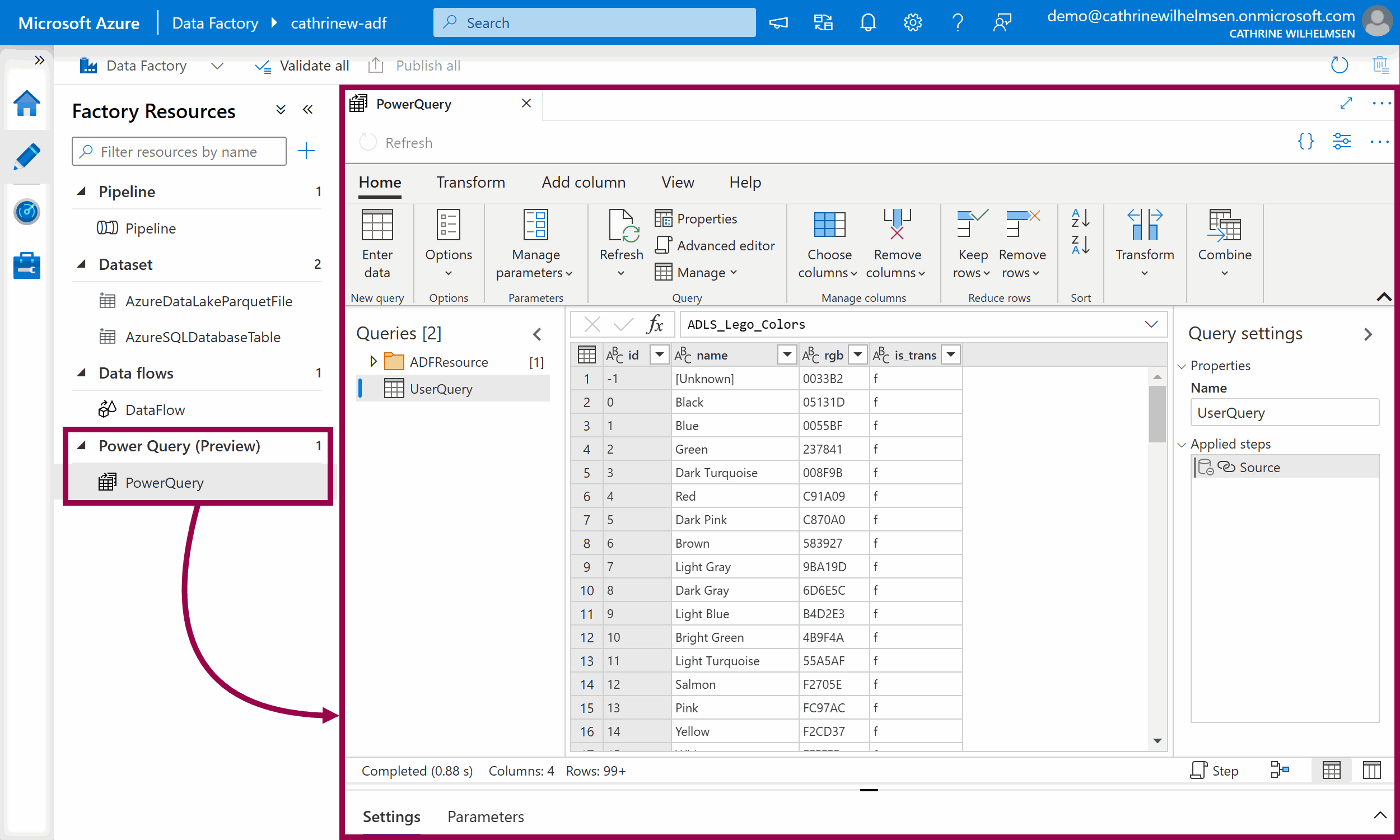Click the Filter resources by name field
This screenshot has width=1400, height=840.
(x=179, y=151)
